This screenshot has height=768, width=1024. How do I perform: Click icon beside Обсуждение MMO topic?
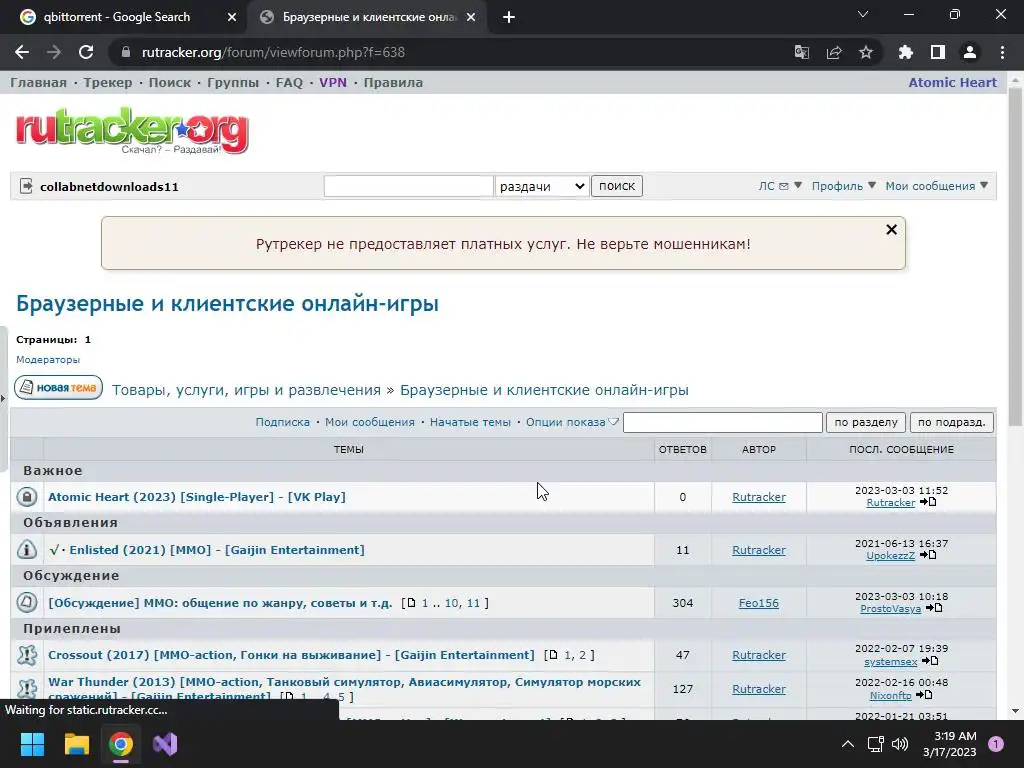(x=27, y=603)
